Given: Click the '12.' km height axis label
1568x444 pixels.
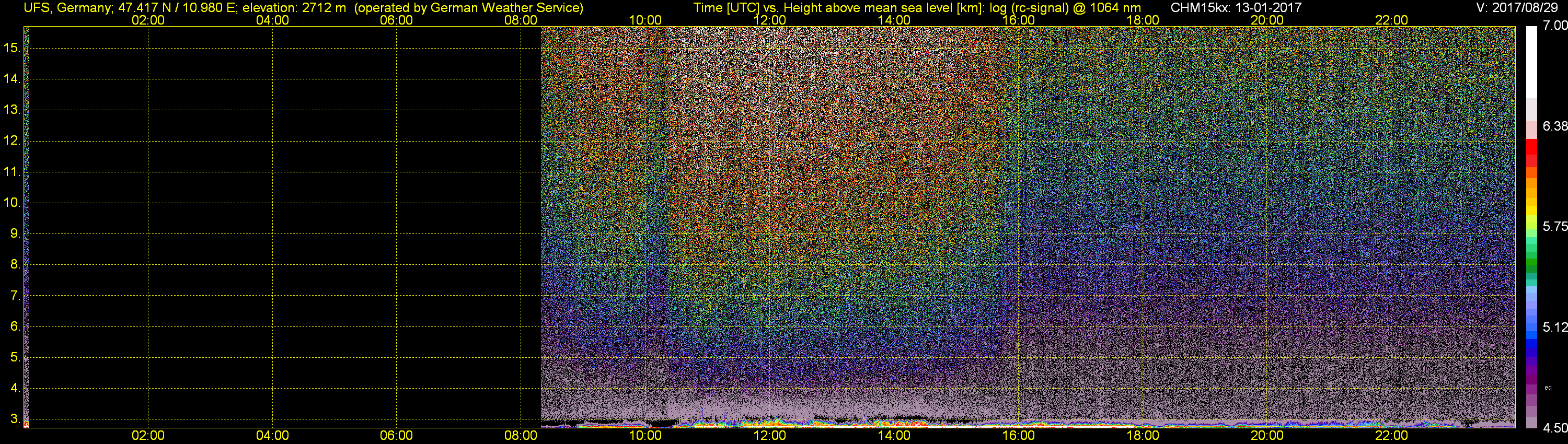Looking at the screenshot, I should coord(11,141).
